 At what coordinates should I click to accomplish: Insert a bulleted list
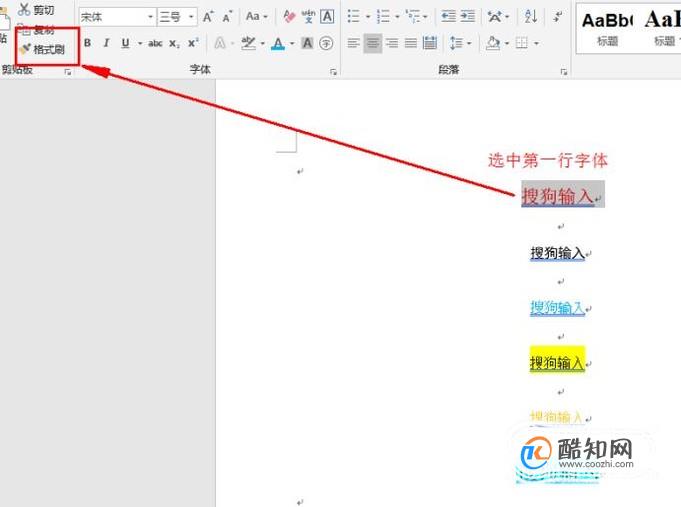pos(354,17)
